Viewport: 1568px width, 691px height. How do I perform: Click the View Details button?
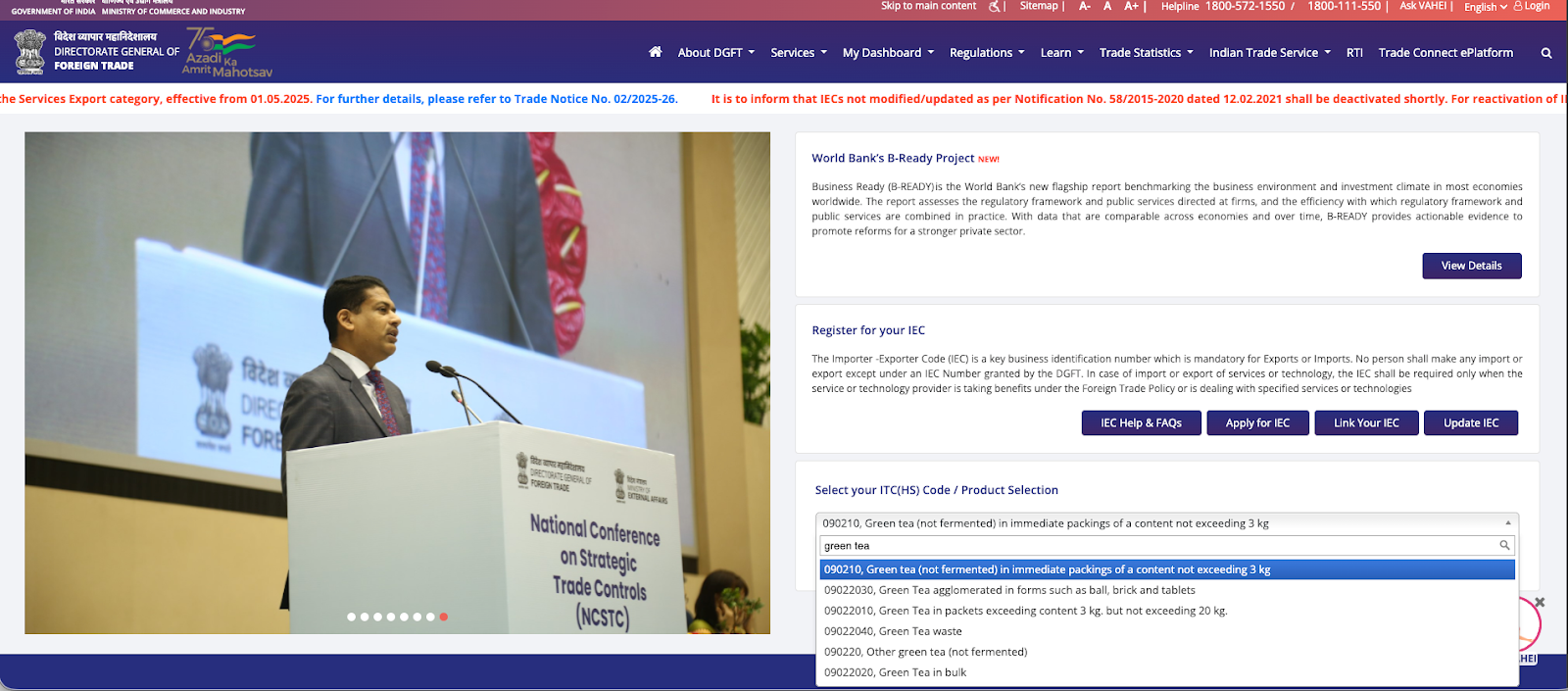pyautogui.click(x=1471, y=266)
